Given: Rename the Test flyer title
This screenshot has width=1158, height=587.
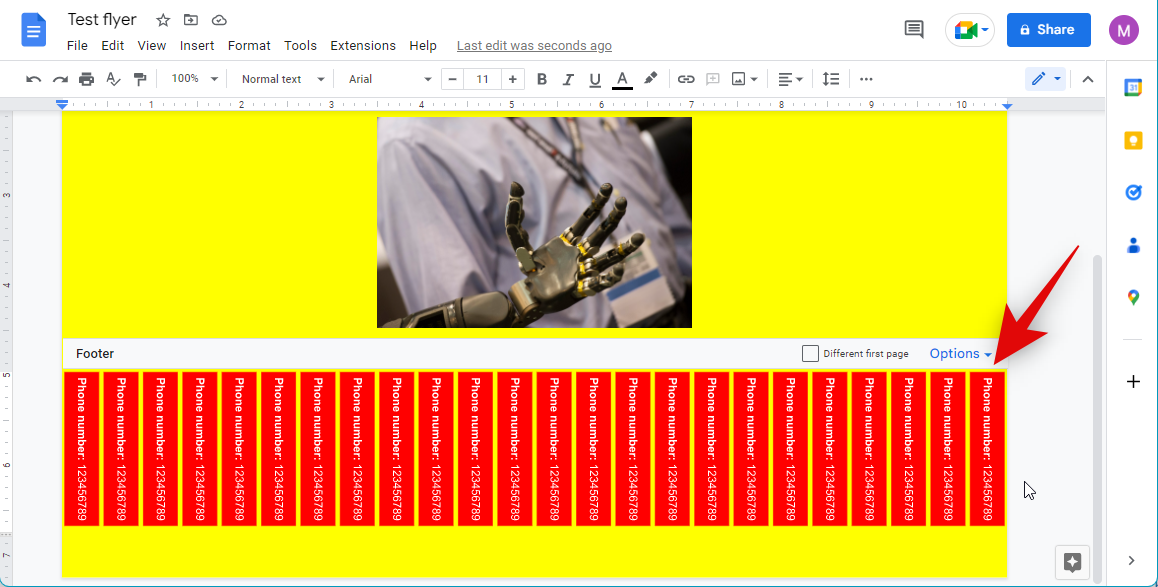Looking at the screenshot, I should pos(102,20).
